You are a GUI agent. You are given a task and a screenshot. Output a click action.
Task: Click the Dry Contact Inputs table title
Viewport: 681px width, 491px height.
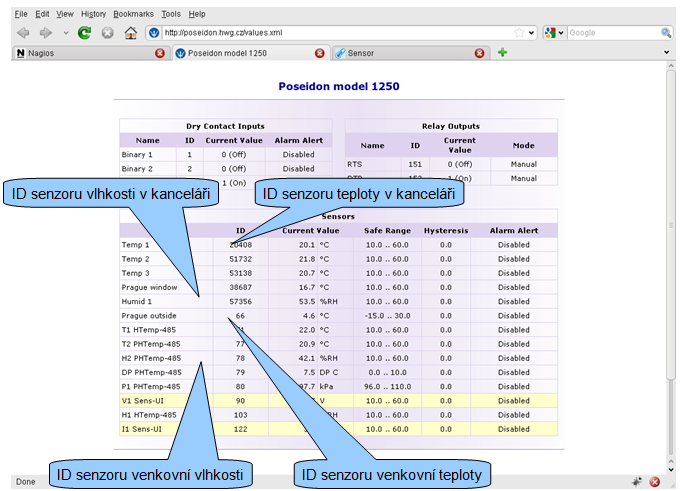[x=225, y=126]
